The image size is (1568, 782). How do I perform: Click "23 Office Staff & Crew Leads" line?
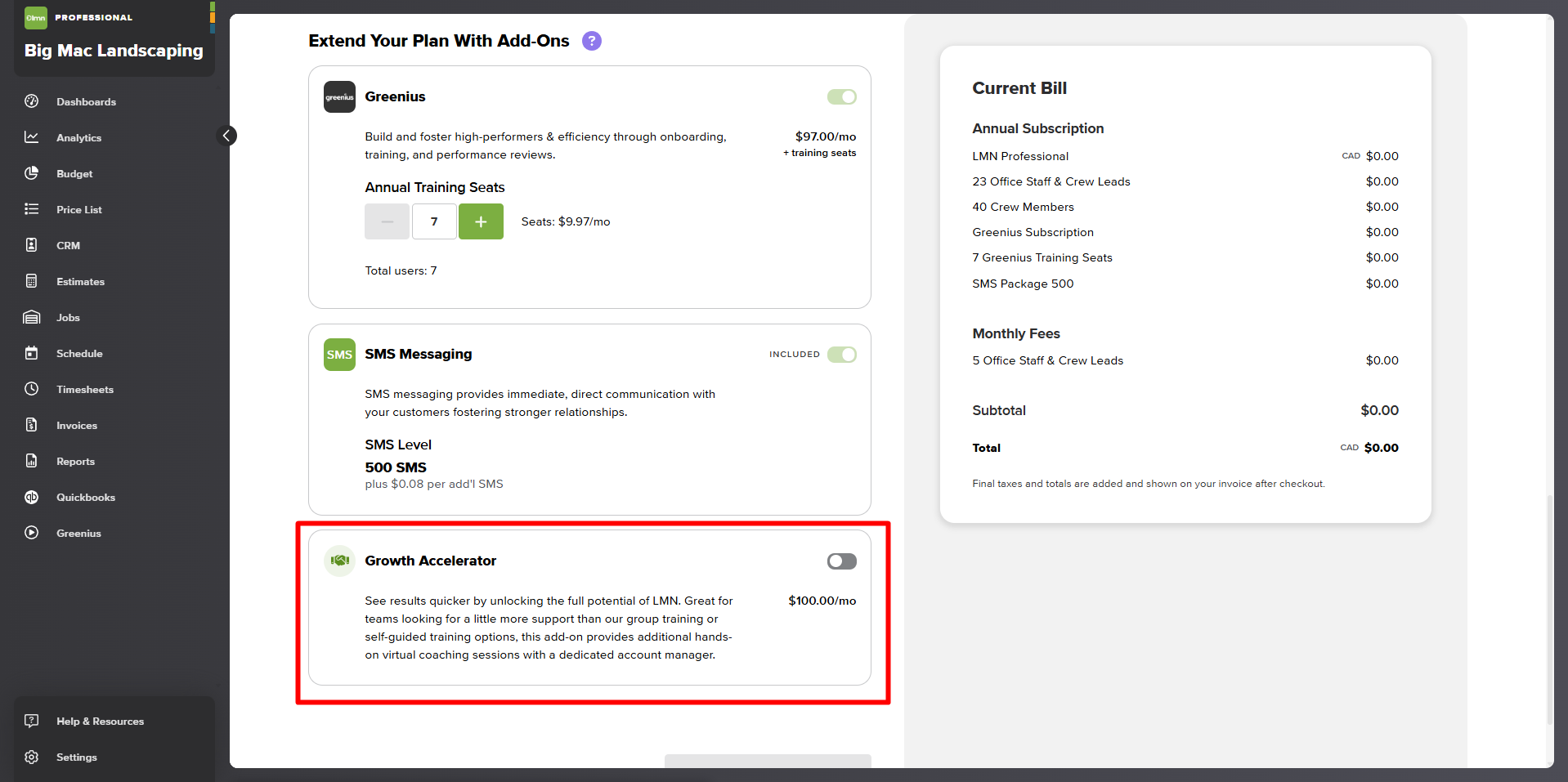(1051, 181)
